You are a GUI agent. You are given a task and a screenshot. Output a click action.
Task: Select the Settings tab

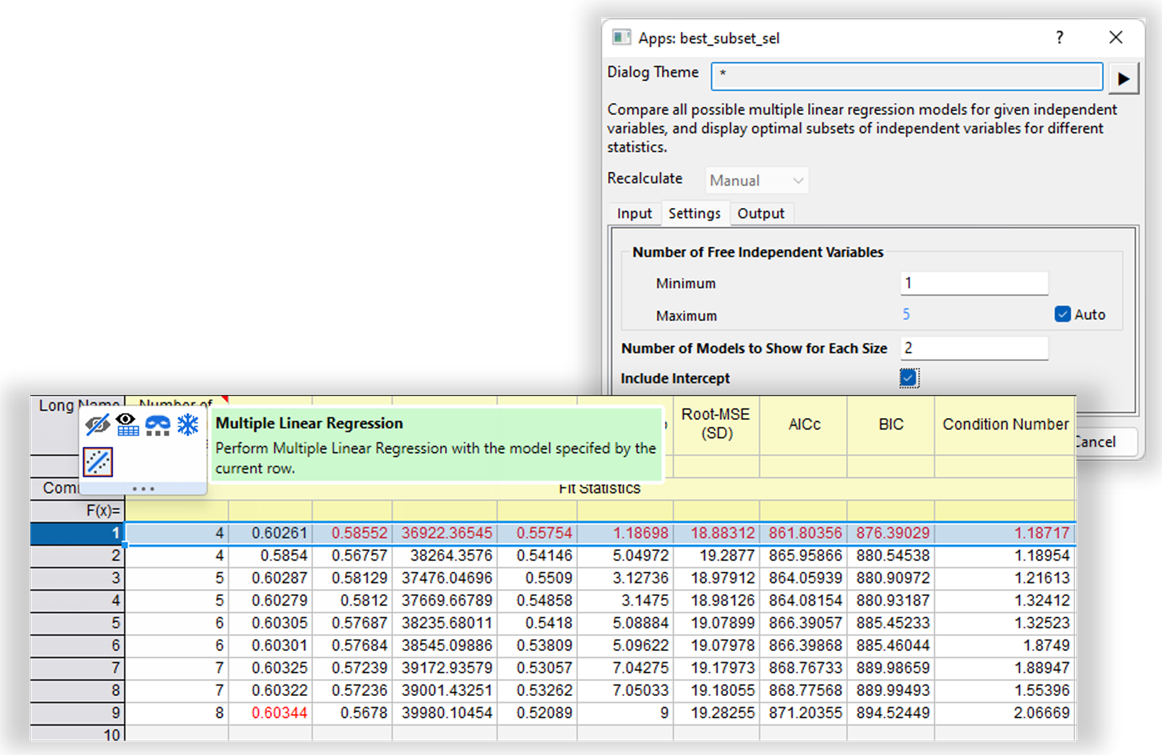(x=694, y=213)
